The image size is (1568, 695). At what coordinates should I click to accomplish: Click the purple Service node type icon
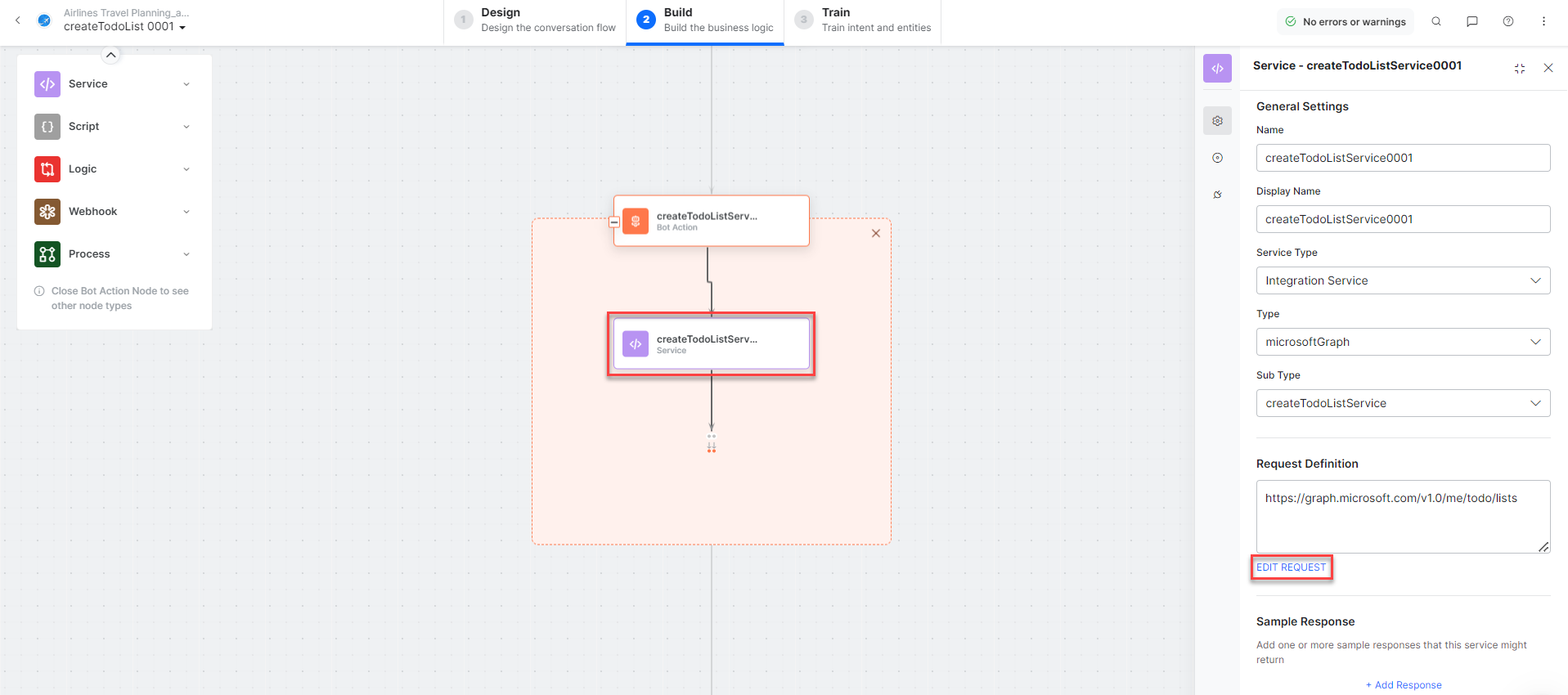[47, 84]
